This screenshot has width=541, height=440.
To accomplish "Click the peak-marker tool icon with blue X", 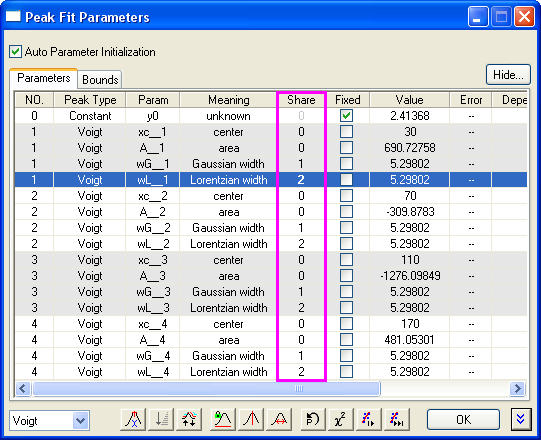I will point(133,419).
